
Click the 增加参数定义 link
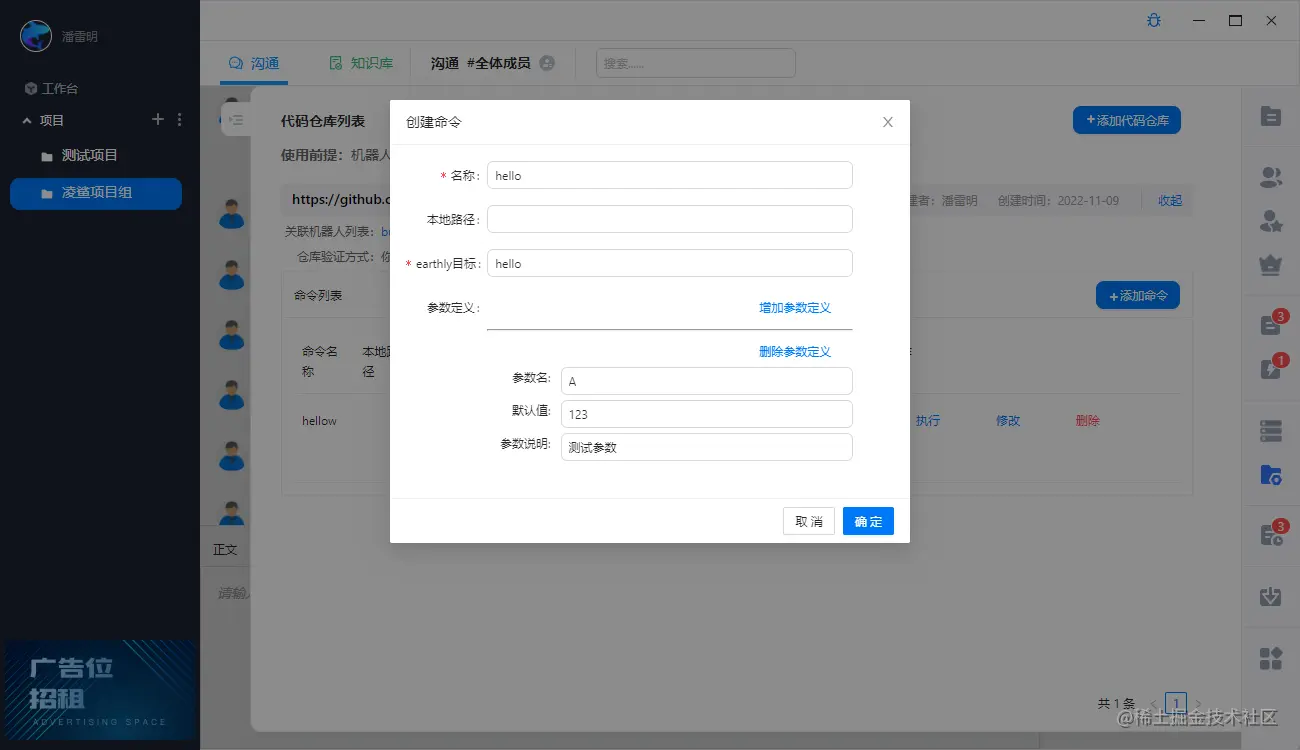(795, 308)
